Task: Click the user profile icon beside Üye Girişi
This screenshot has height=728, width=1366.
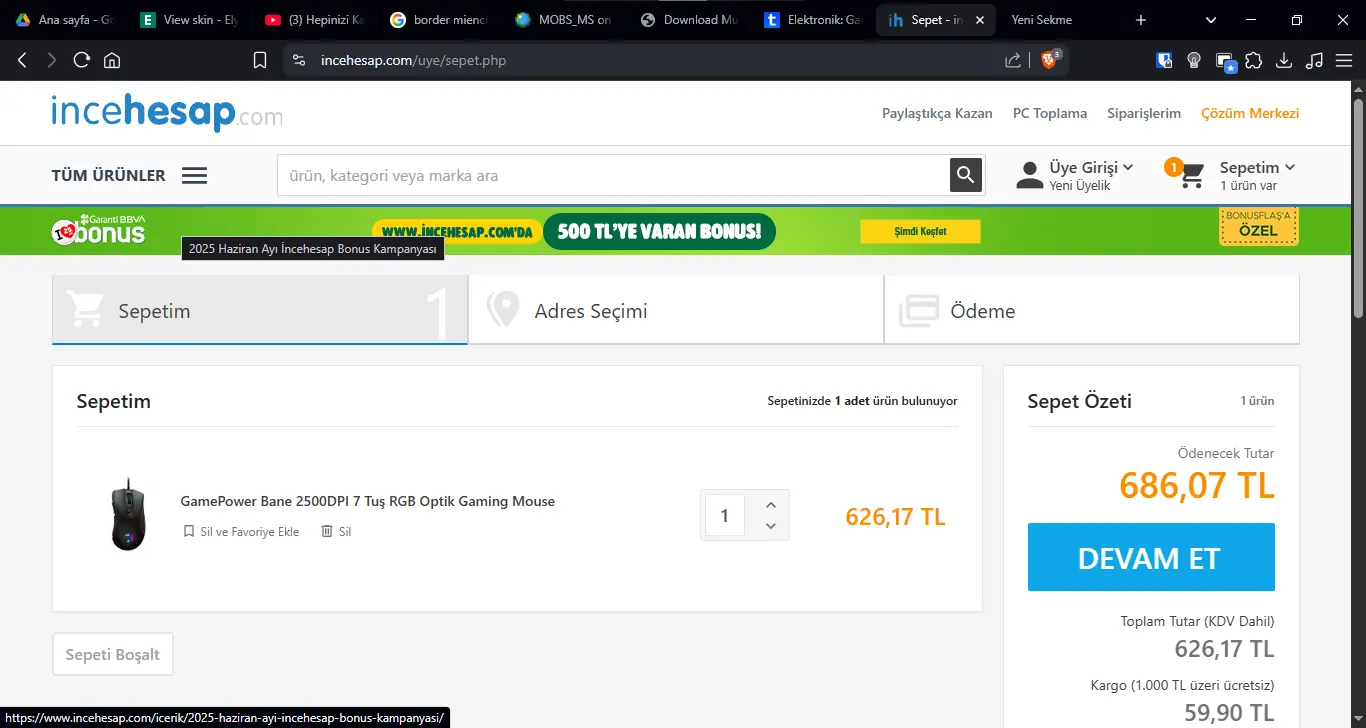Action: pyautogui.click(x=1029, y=175)
